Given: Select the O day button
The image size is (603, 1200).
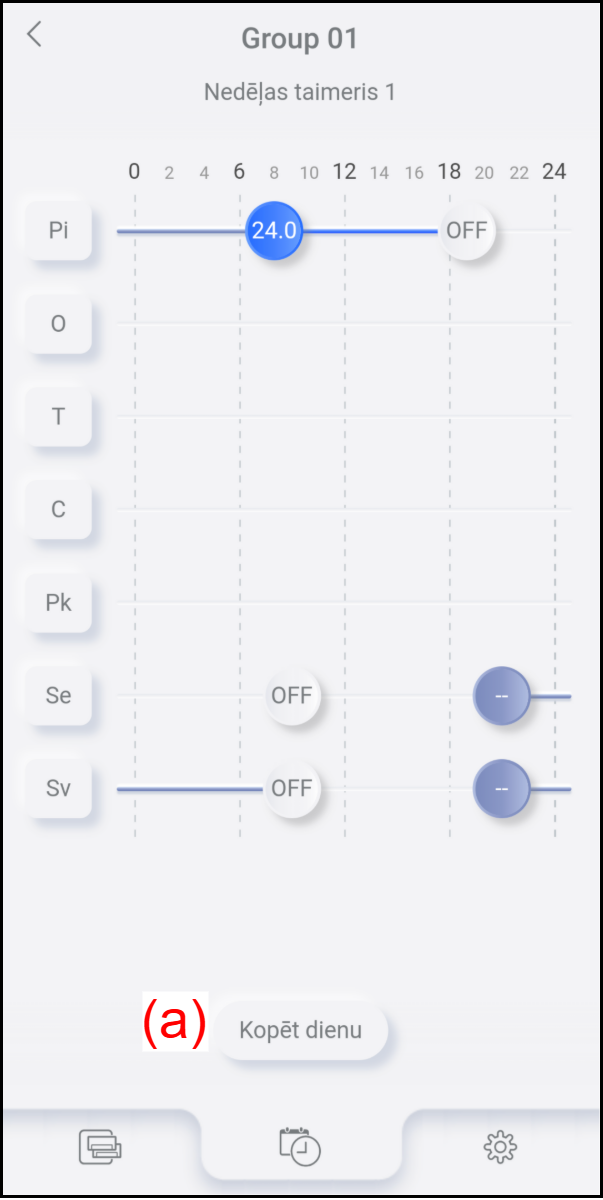Looking at the screenshot, I should click(58, 323).
